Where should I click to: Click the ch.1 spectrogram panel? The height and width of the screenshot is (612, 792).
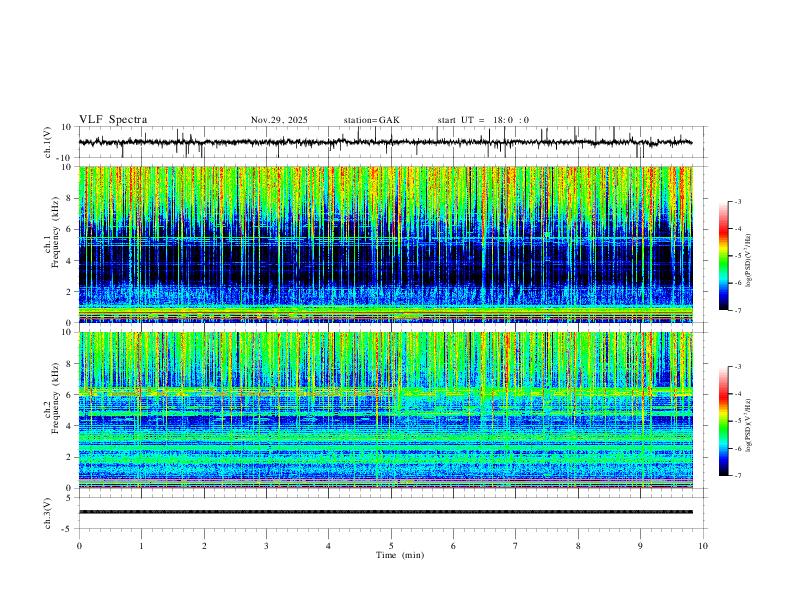(386, 244)
